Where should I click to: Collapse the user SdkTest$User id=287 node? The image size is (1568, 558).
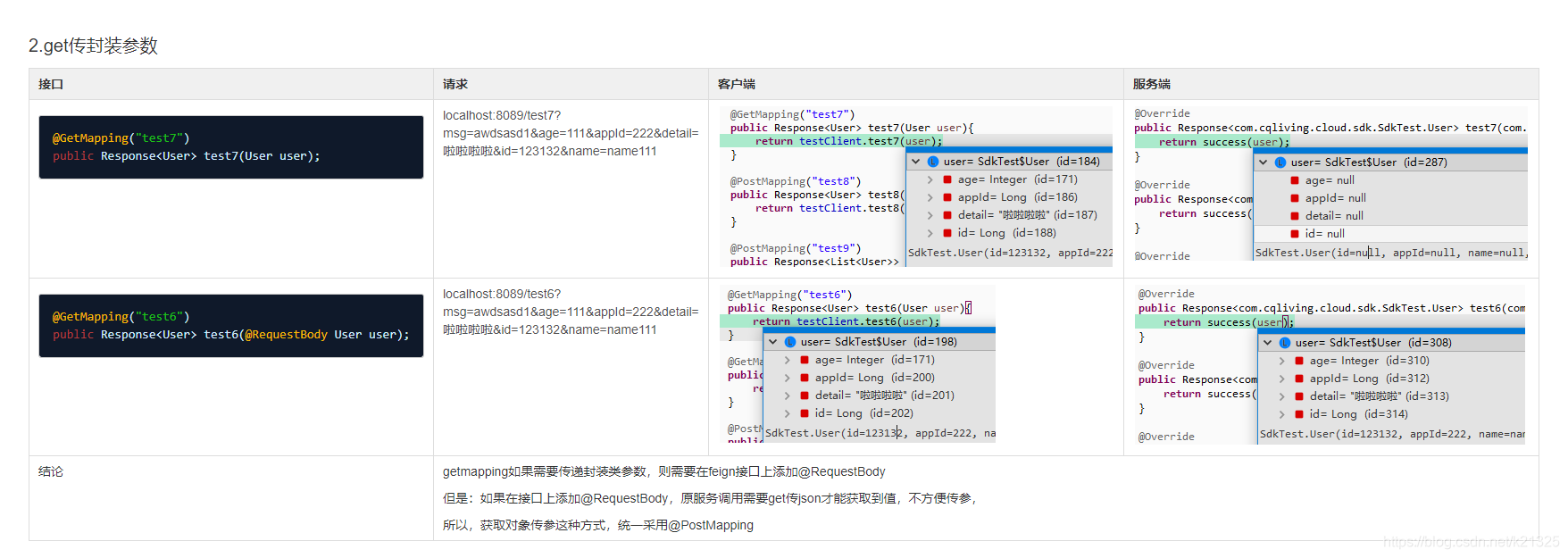point(1264,162)
